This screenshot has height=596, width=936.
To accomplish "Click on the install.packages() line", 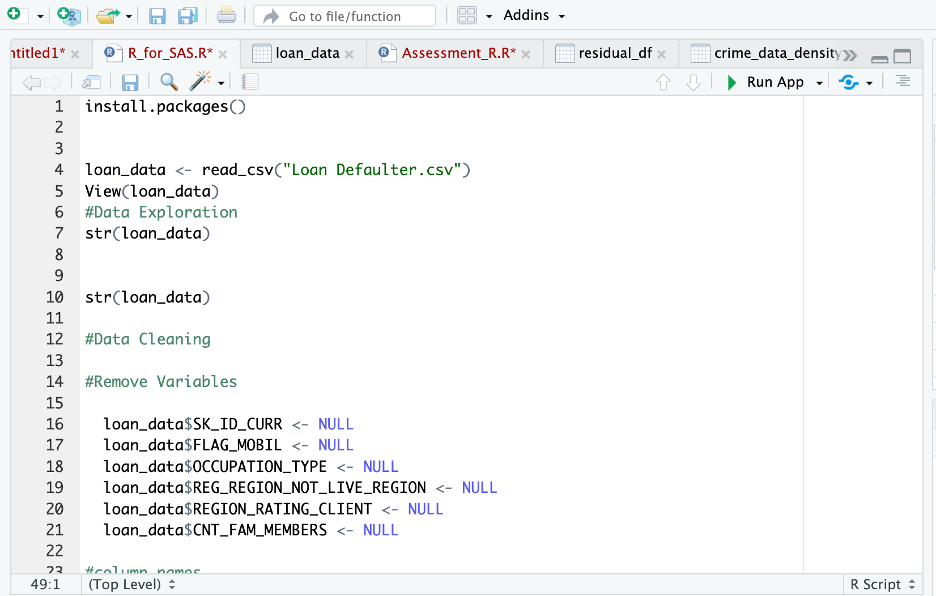I will 165,106.
